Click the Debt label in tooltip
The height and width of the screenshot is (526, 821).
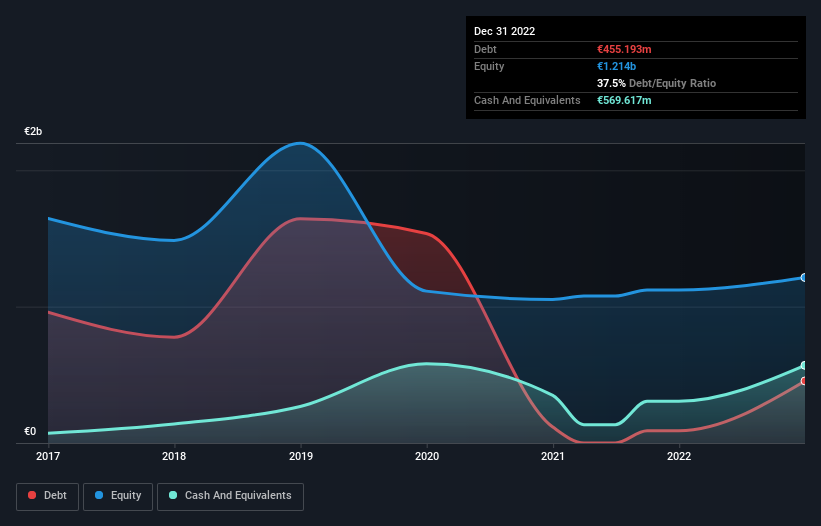485,49
